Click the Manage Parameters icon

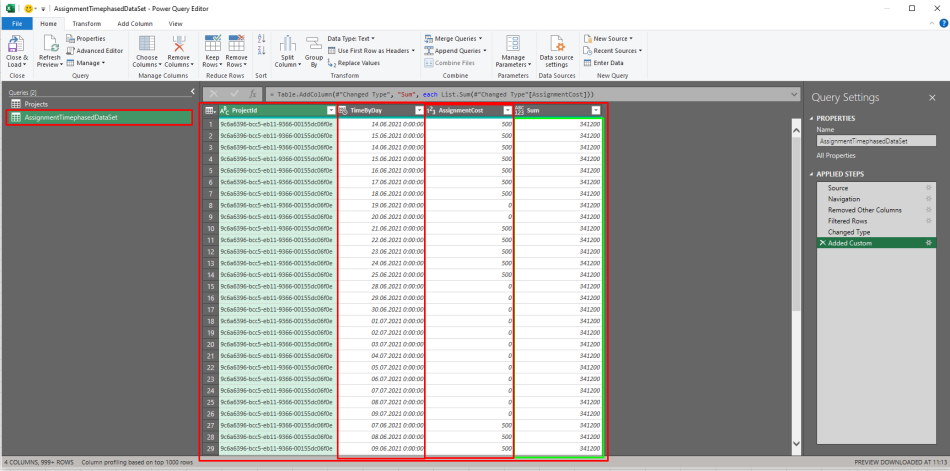coord(513,44)
